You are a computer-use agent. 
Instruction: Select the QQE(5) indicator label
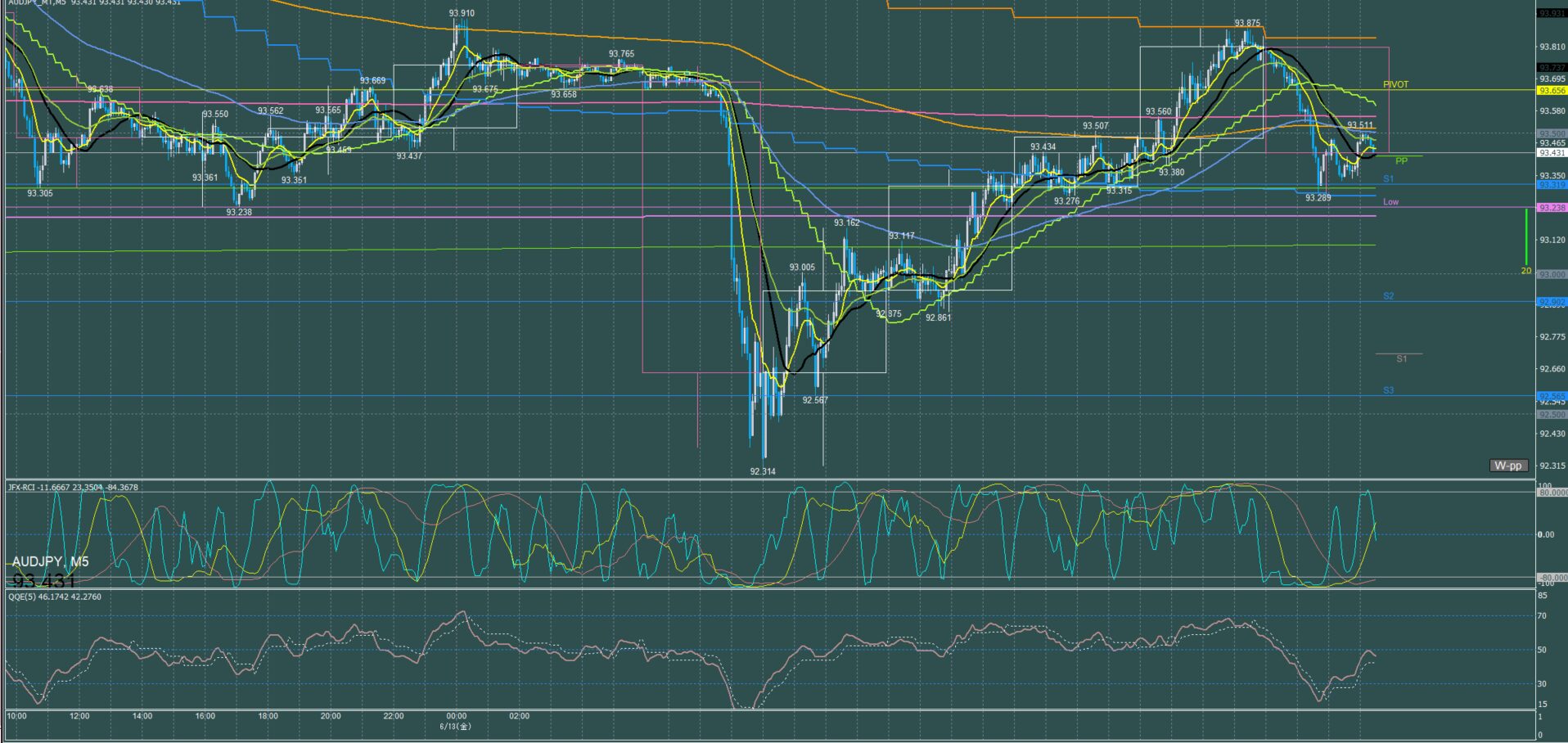(x=55, y=597)
